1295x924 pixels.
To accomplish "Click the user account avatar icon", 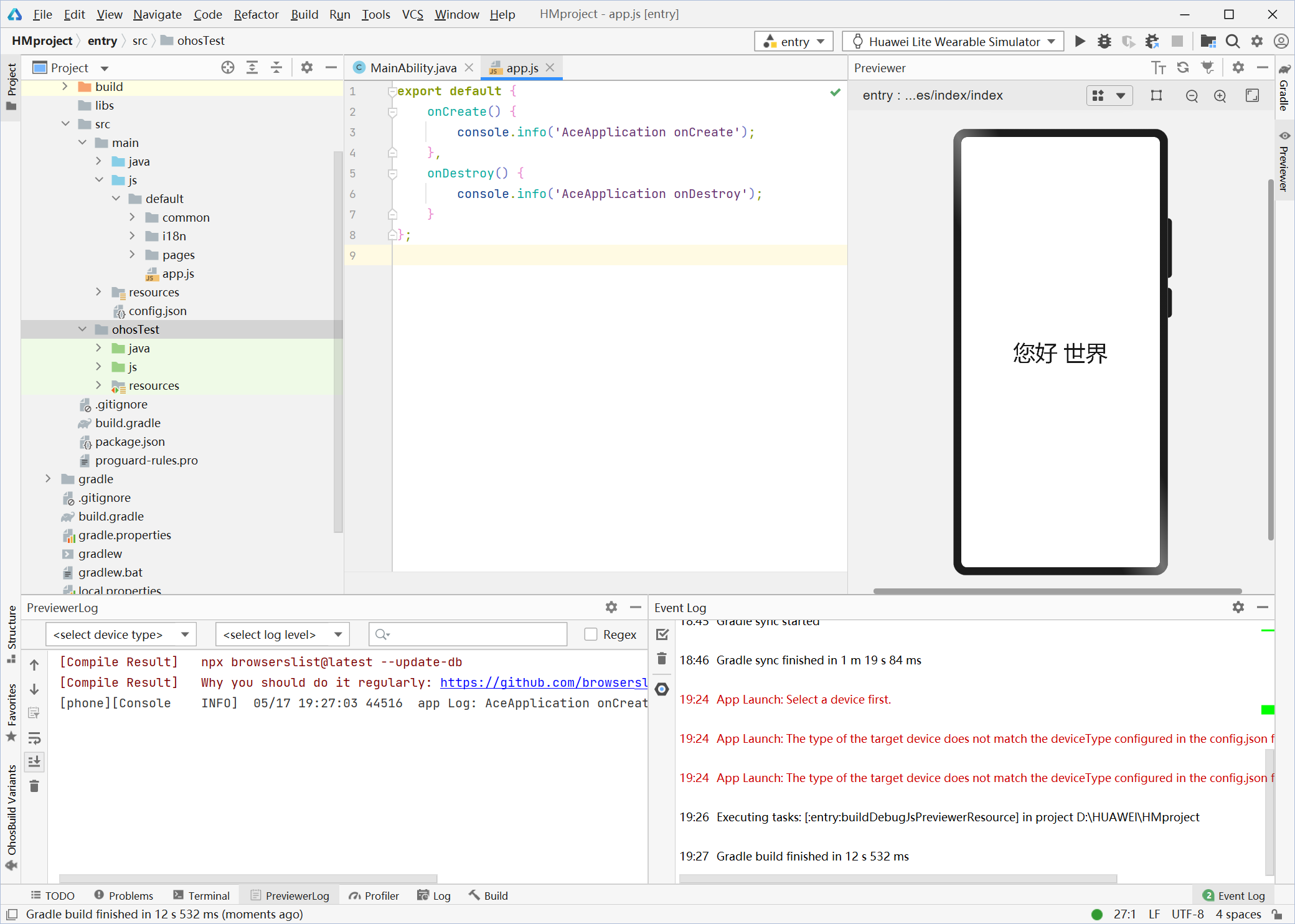I will (1281, 41).
